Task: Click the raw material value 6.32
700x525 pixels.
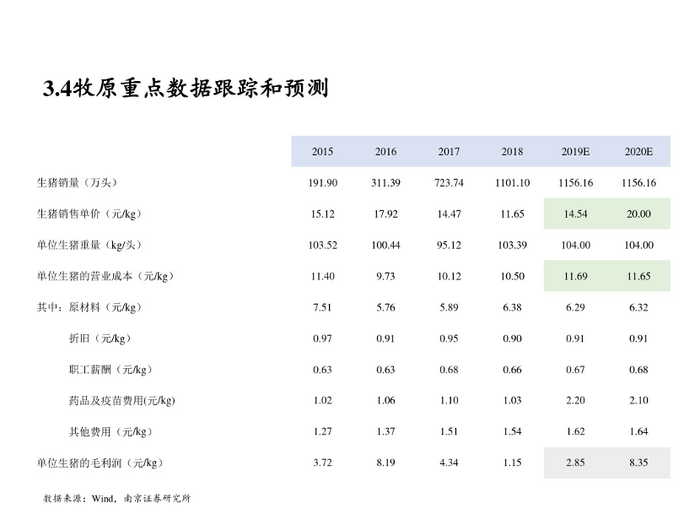Action: pyautogui.click(x=638, y=308)
